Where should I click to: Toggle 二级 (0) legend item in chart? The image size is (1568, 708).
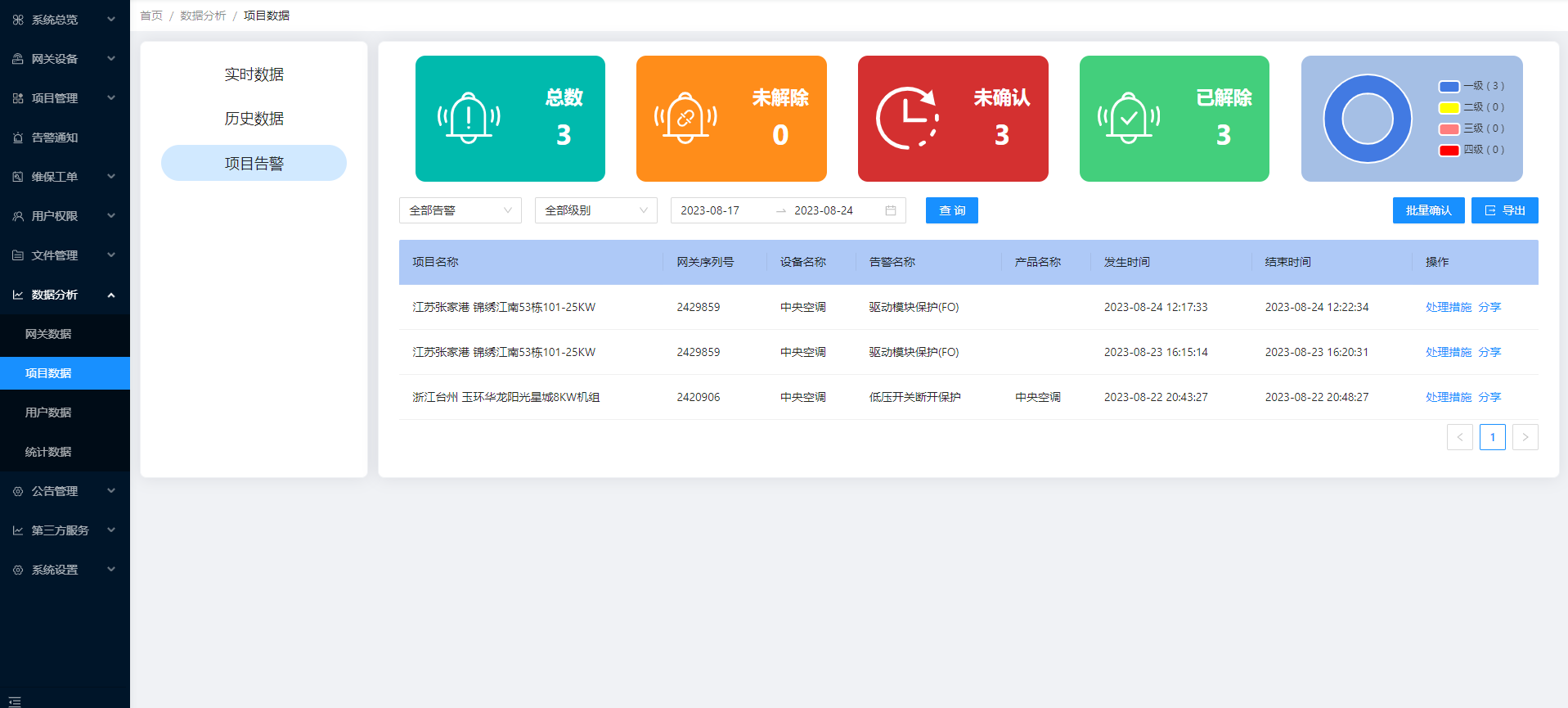coord(1471,107)
